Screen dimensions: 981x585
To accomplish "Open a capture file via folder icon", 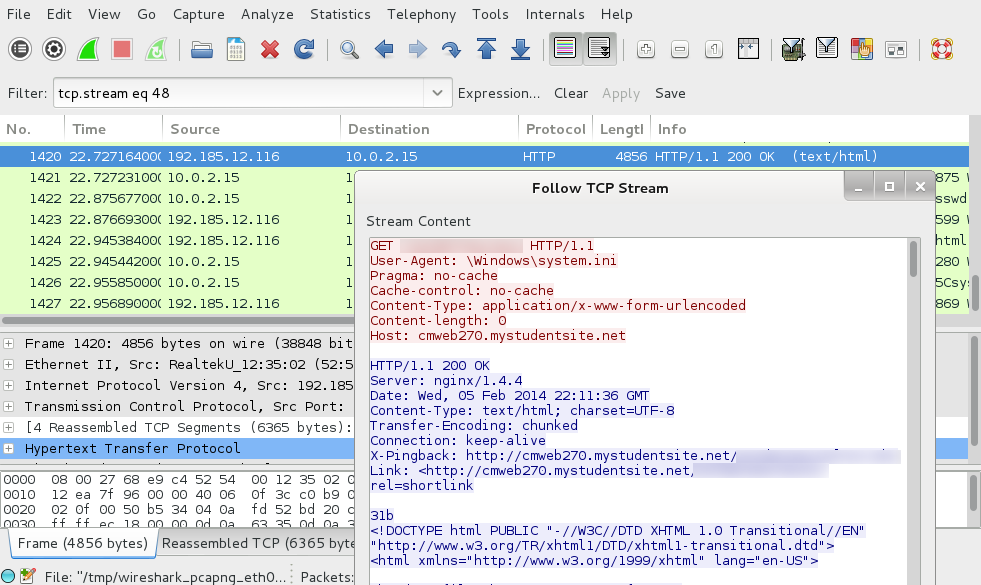I will point(201,49).
